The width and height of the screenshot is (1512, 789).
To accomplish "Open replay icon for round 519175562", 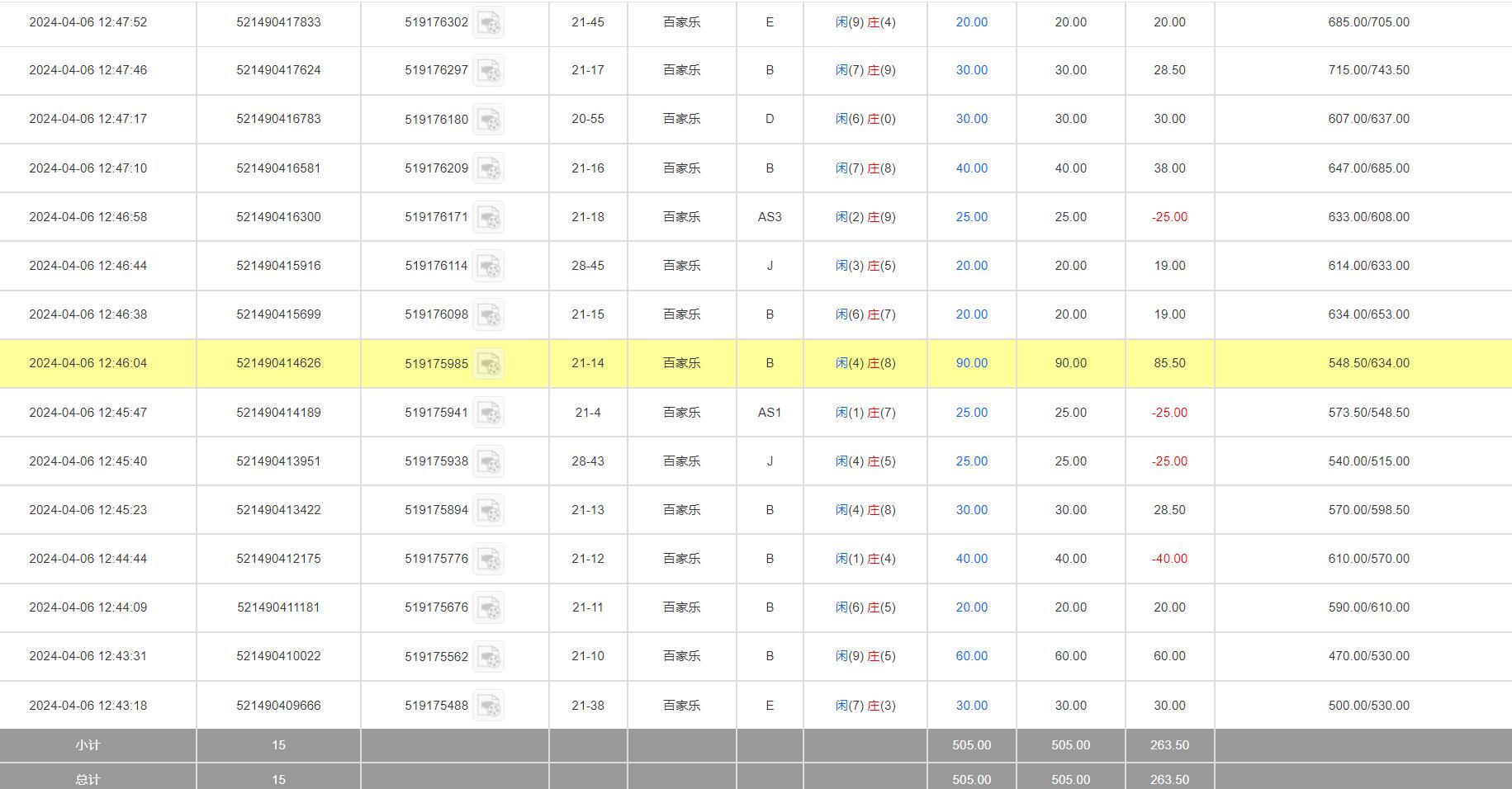I will pyautogui.click(x=489, y=657).
